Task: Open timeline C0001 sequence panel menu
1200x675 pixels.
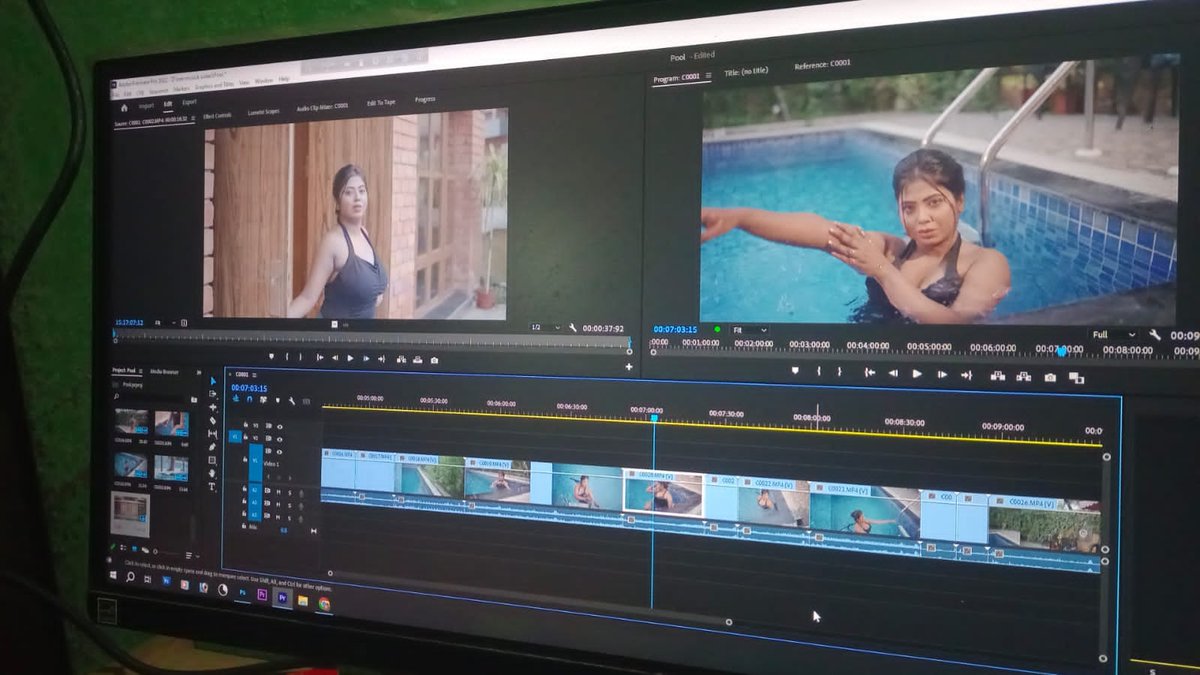Action: [254, 375]
